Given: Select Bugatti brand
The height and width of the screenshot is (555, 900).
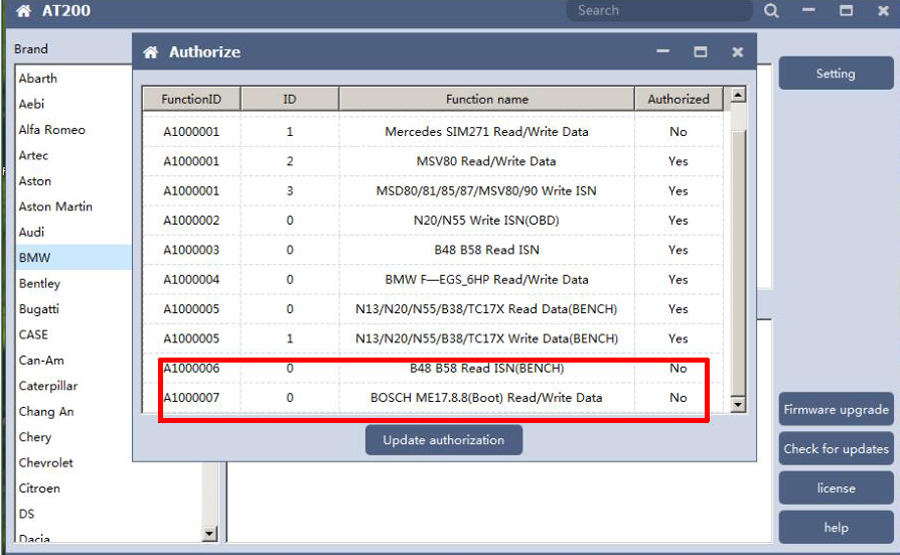Looking at the screenshot, I should click(x=38, y=309).
